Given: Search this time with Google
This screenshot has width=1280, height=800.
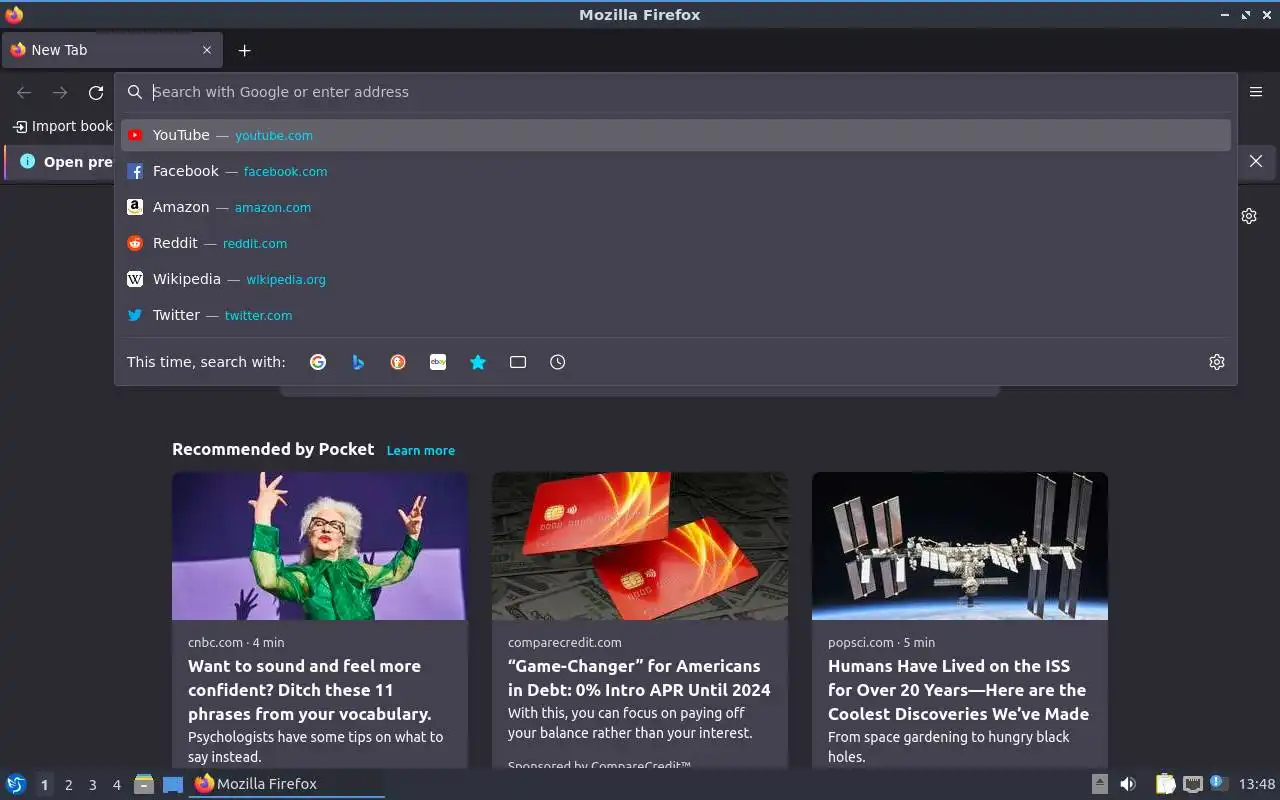Looking at the screenshot, I should coord(318,362).
